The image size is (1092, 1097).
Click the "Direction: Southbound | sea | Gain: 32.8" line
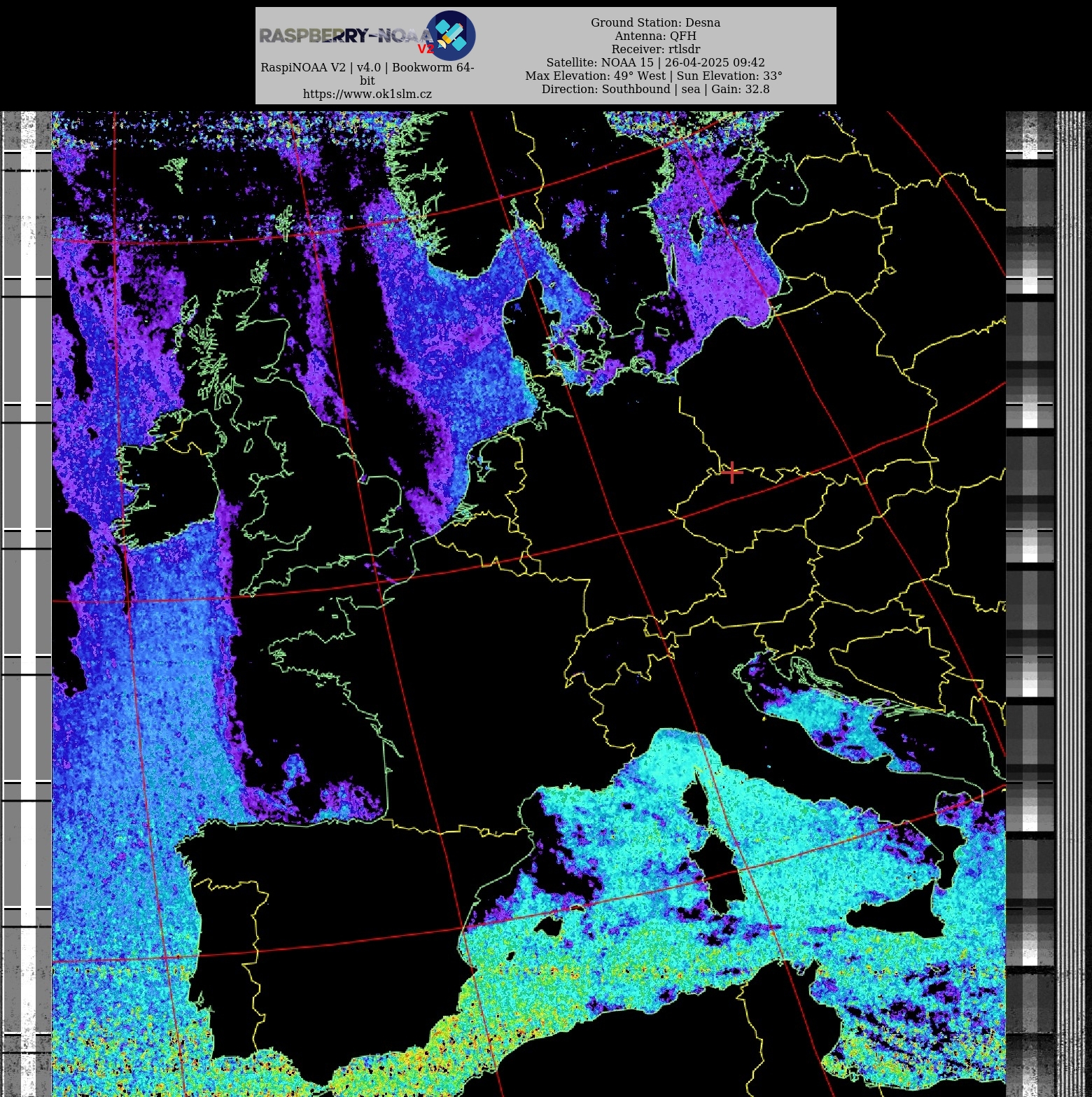click(x=655, y=89)
